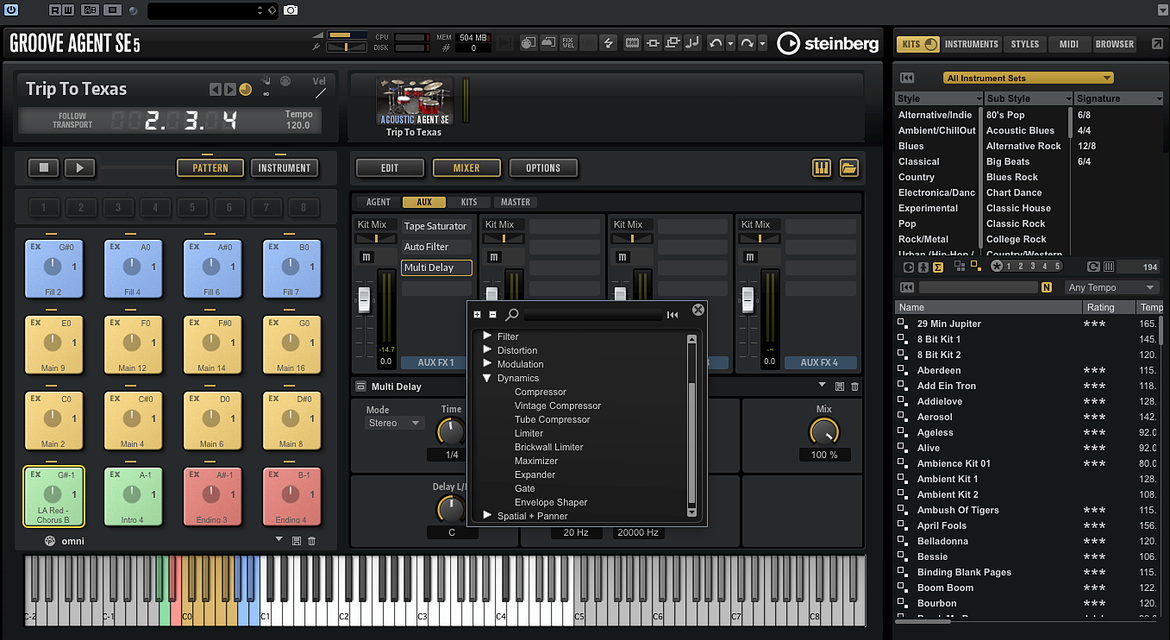This screenshot has width=1170, height=640.
Task: Open the STYLES tab in right panel
Action: click(1024, 44)
